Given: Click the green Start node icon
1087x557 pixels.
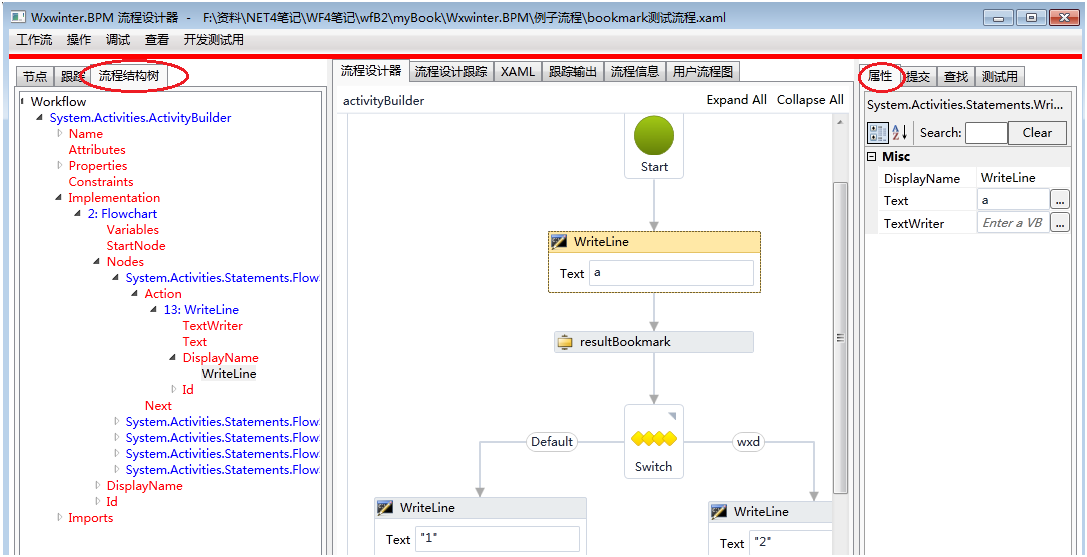Looking at the screenshot, I should pyautogui.click(x=654, y=135).
